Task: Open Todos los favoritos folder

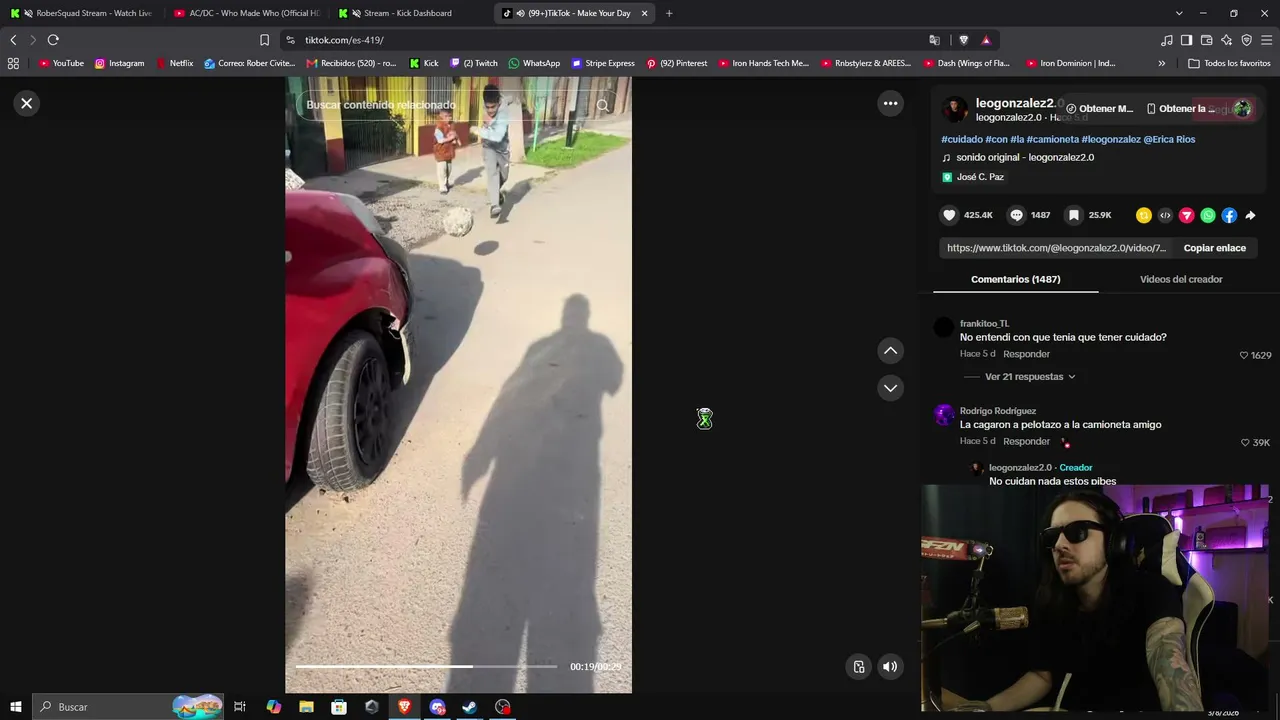Action: 1229,63
